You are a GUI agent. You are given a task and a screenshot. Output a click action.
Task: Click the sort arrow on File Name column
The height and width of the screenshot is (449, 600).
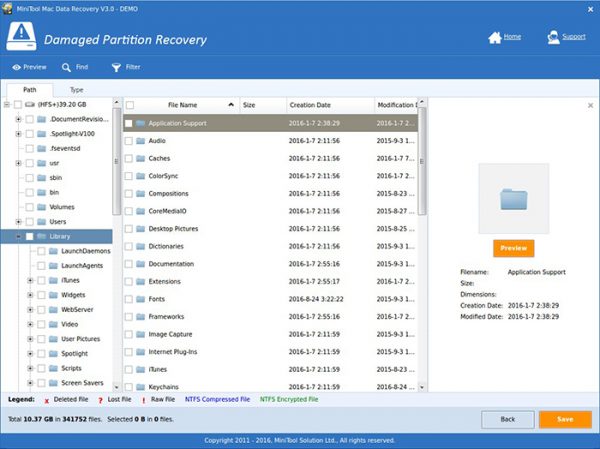(x=231, y=104)
